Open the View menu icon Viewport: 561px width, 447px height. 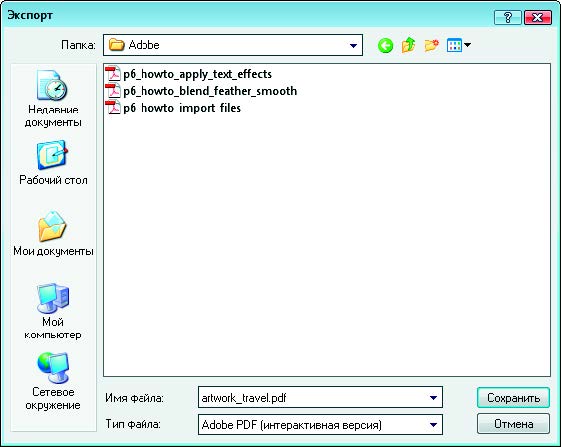(458, 45)
